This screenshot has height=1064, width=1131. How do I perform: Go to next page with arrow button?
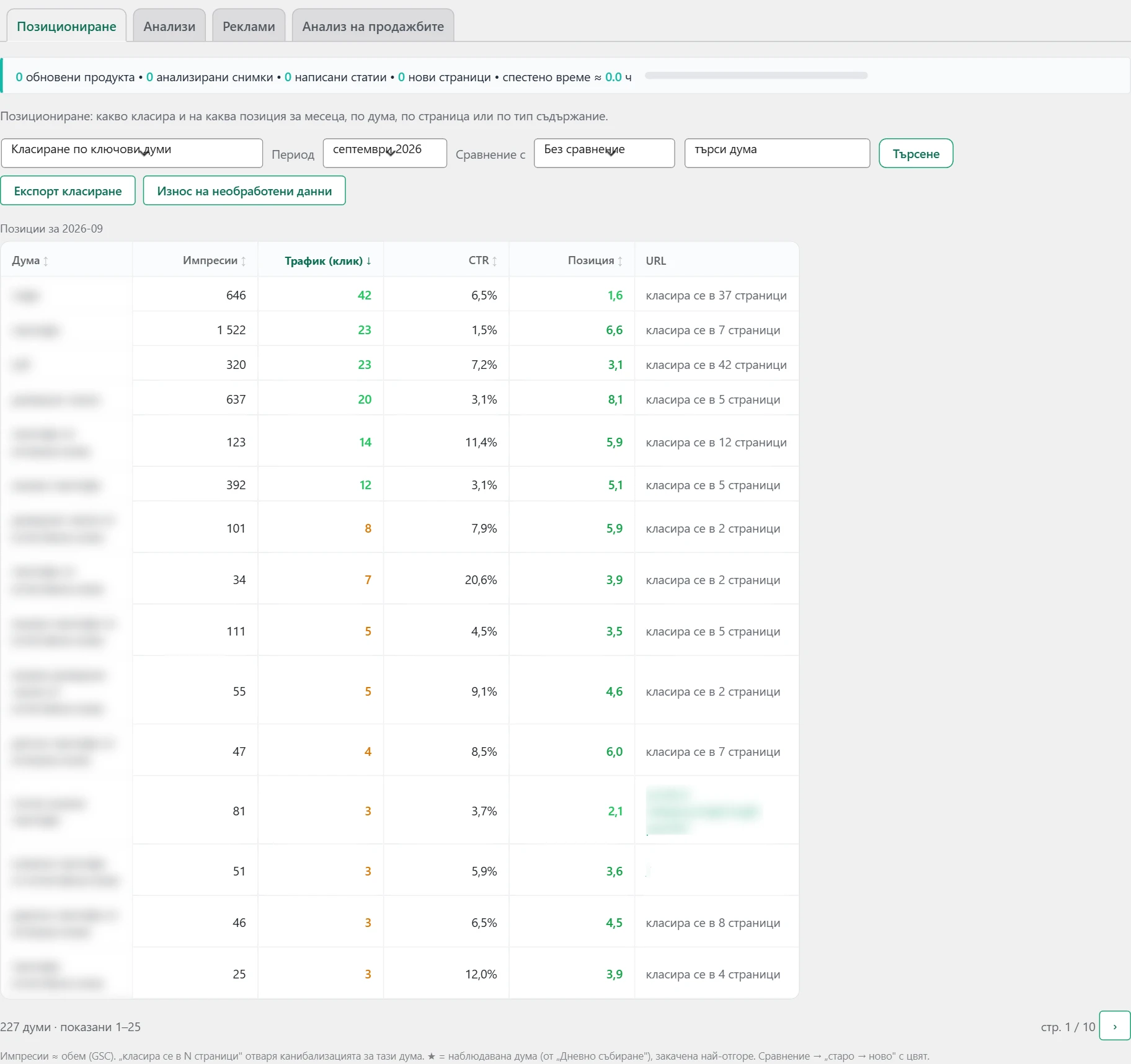(1114, 1026)
